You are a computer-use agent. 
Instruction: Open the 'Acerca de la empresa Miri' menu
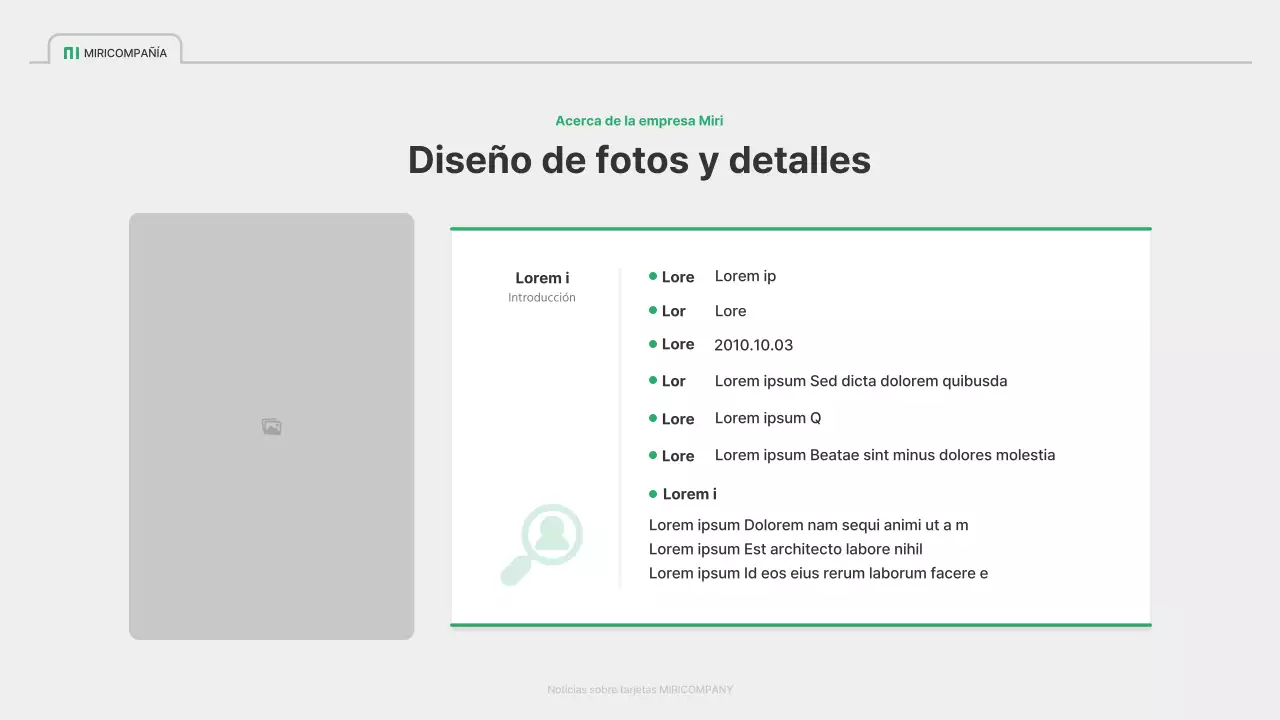640,120
